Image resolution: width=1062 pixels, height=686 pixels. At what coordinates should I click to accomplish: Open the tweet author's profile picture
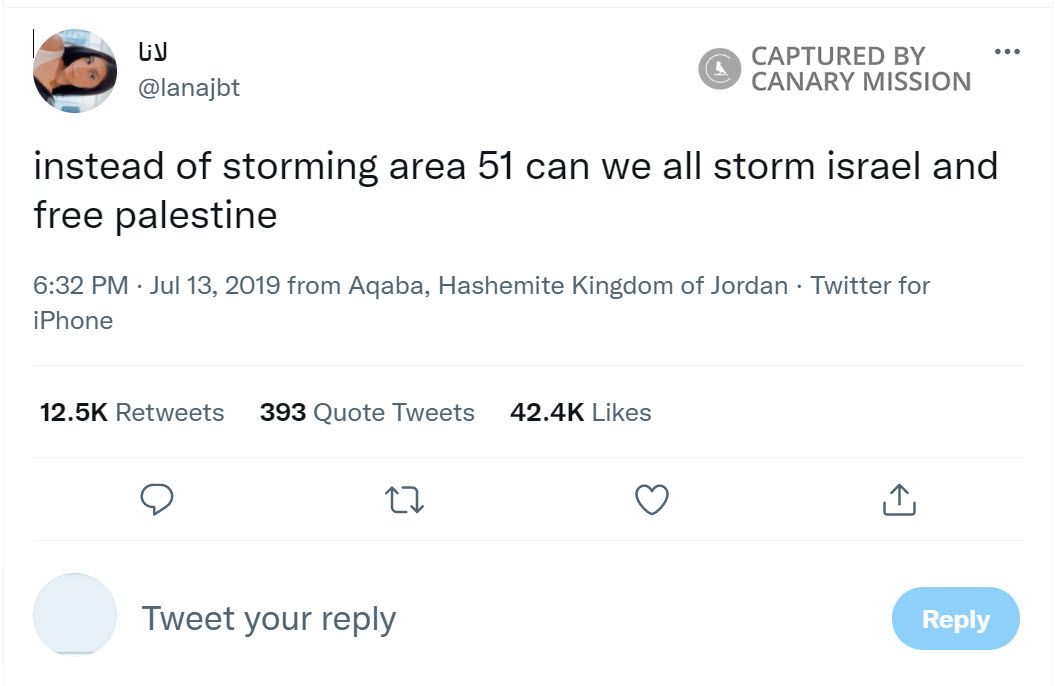(75, 70)
